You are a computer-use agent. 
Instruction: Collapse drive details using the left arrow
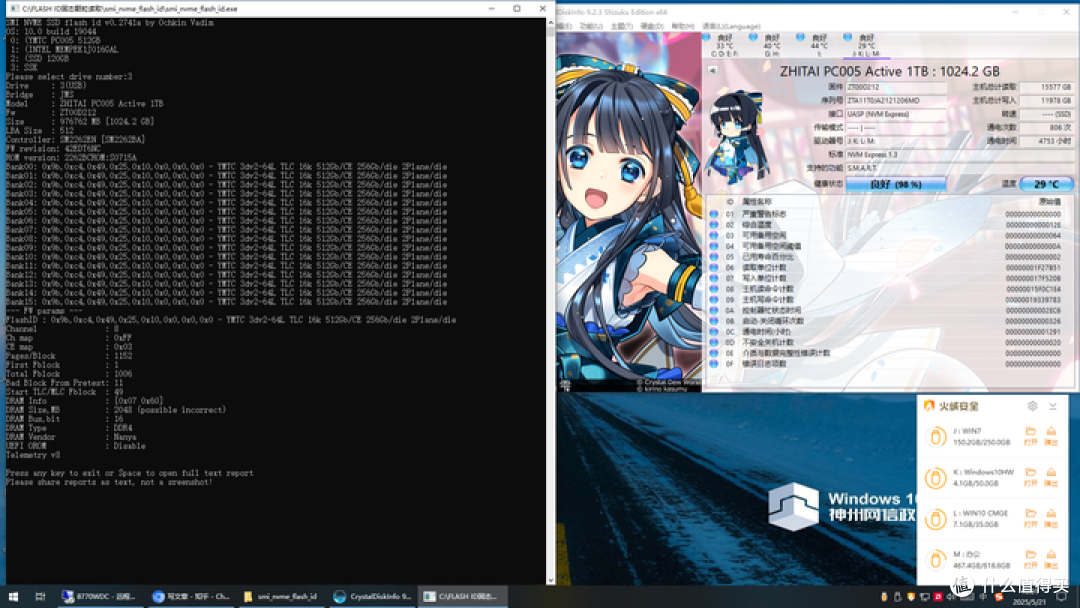[712, 68]
